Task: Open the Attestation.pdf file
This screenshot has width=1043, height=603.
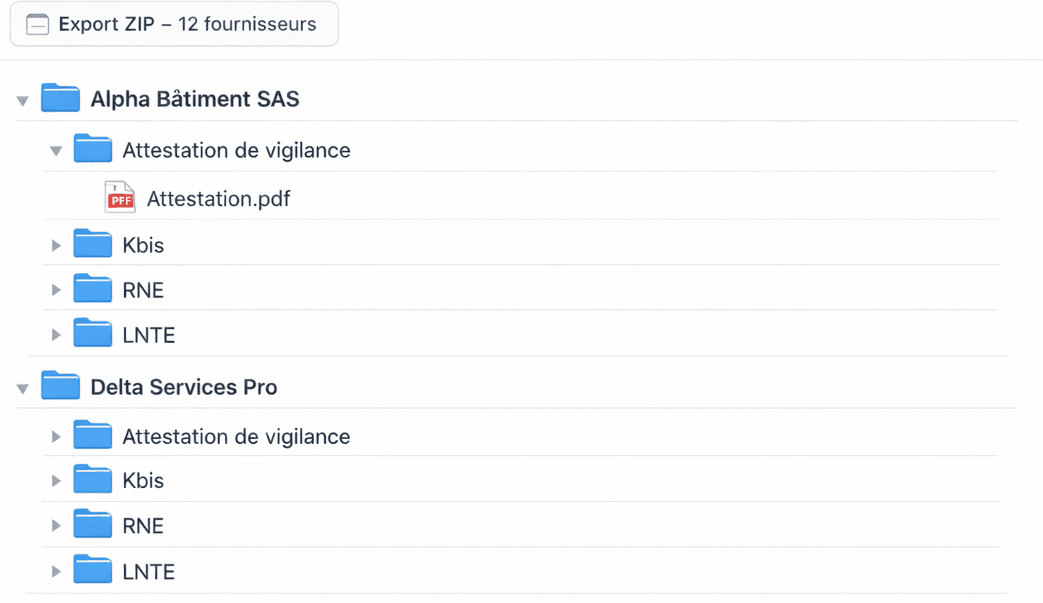Action: click(x=218, y=199)
